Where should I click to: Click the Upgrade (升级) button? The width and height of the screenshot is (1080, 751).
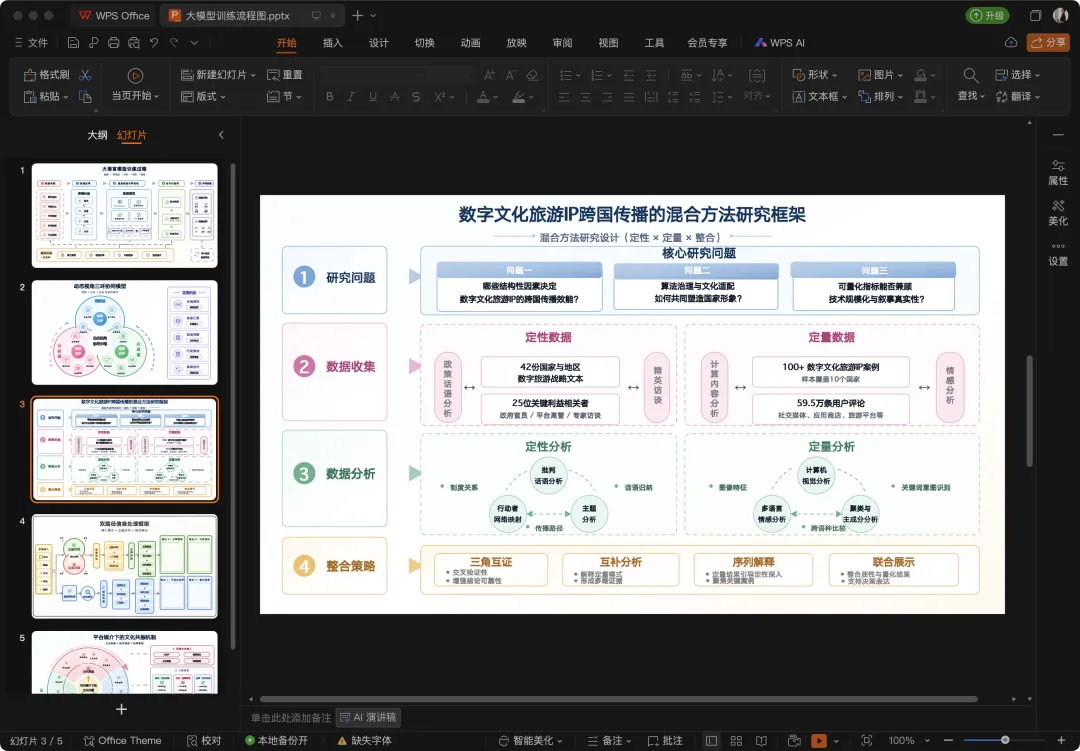(988, 15)
